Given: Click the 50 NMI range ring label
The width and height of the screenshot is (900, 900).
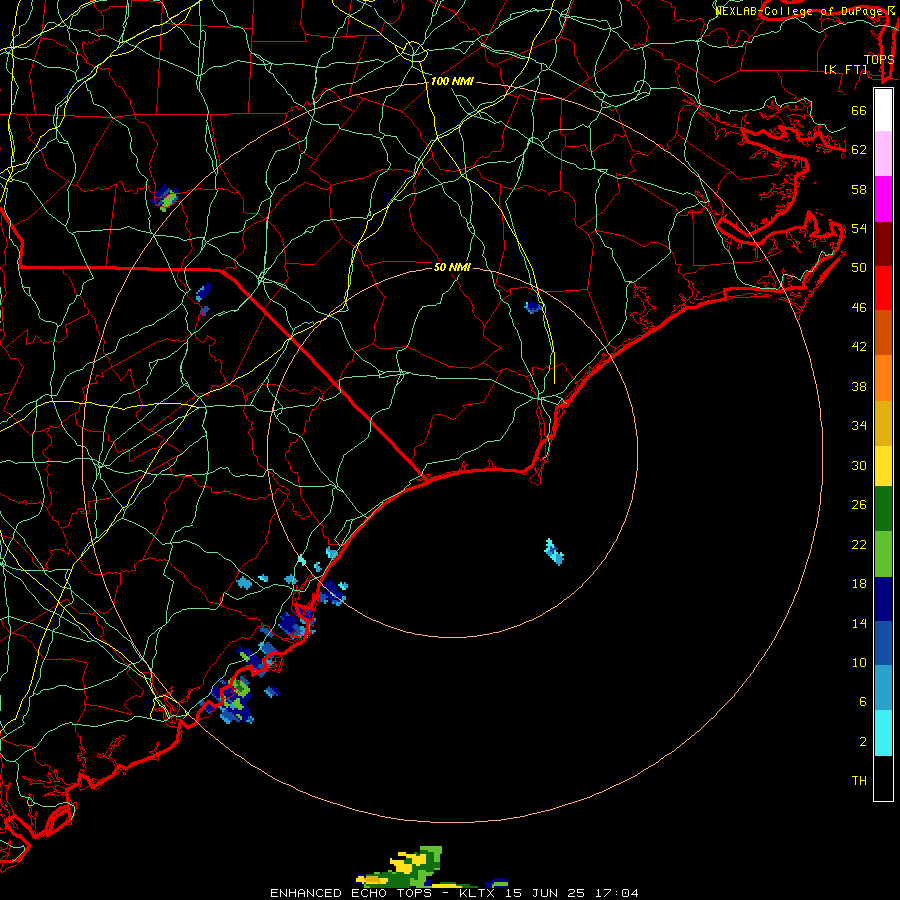Looking at the screenshot, I should pos(452,267).
